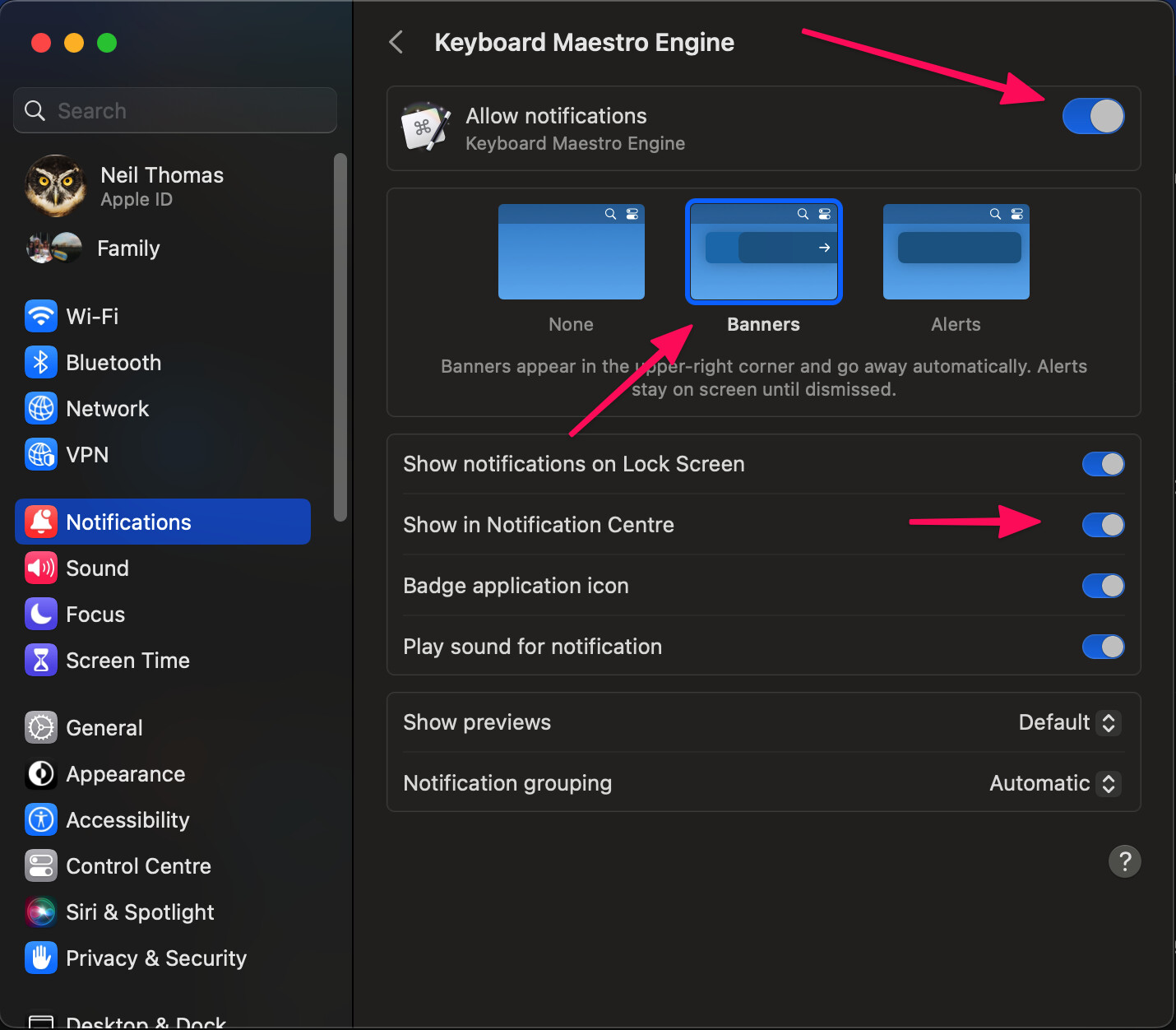This screenshot has width=1176, height=1030.
Task: Select VPN label in sidebar
Action: (87, 455)
